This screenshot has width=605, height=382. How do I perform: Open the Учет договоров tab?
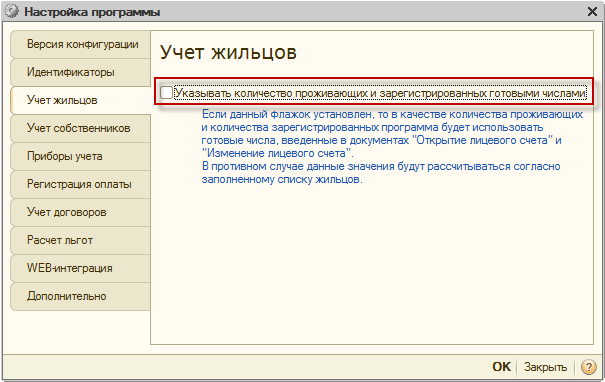click(81, 212)
